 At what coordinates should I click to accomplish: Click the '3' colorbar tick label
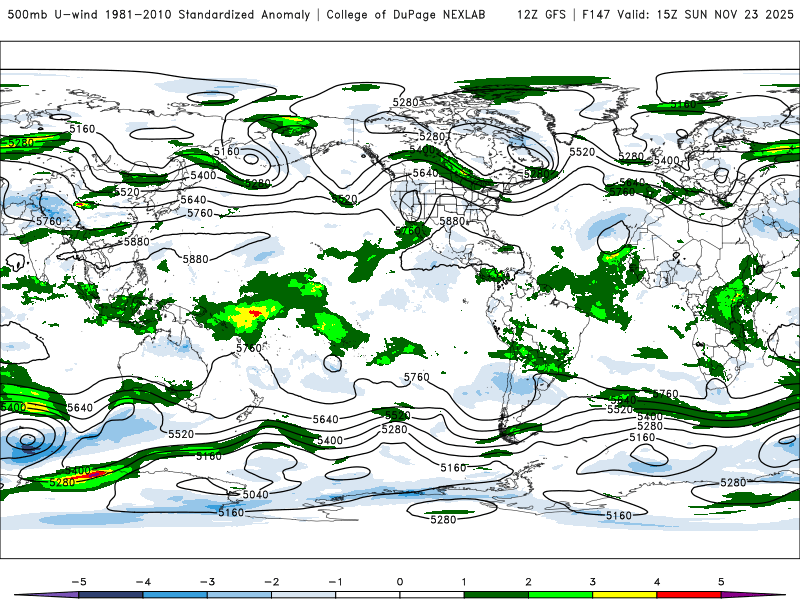pos(593,582)
